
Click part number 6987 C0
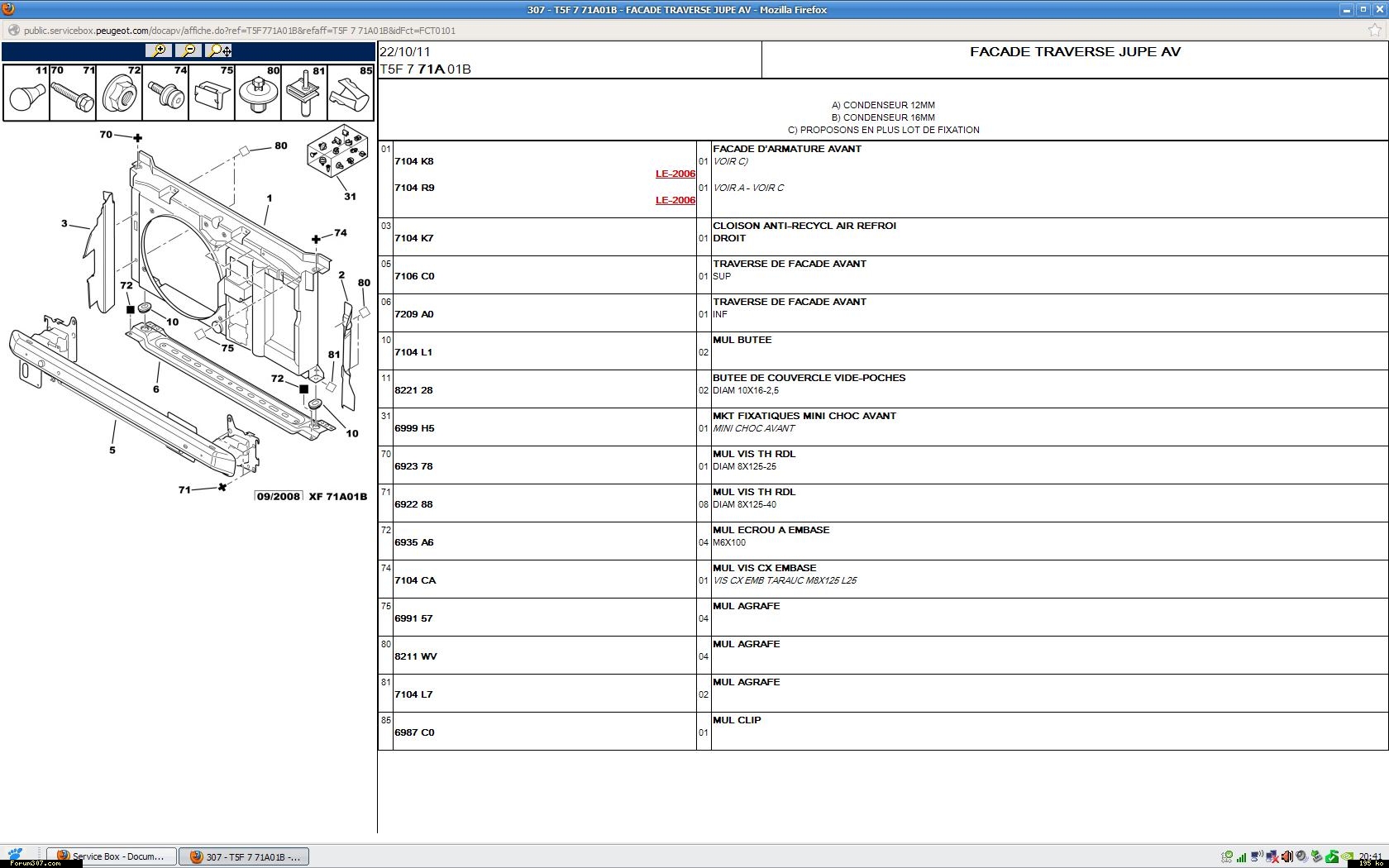point(414,732)
